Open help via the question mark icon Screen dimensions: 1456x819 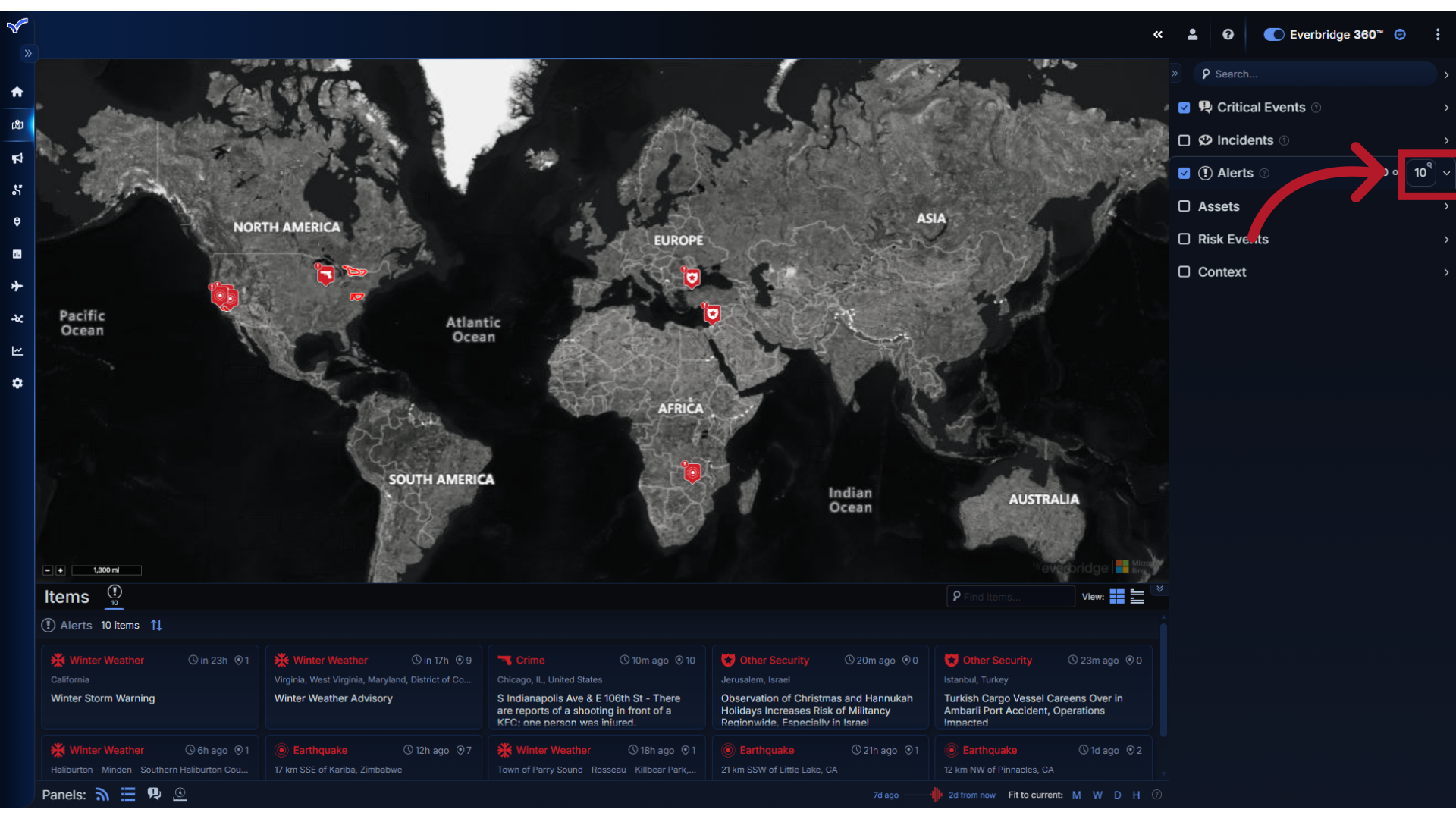(x=1228, y=34)
